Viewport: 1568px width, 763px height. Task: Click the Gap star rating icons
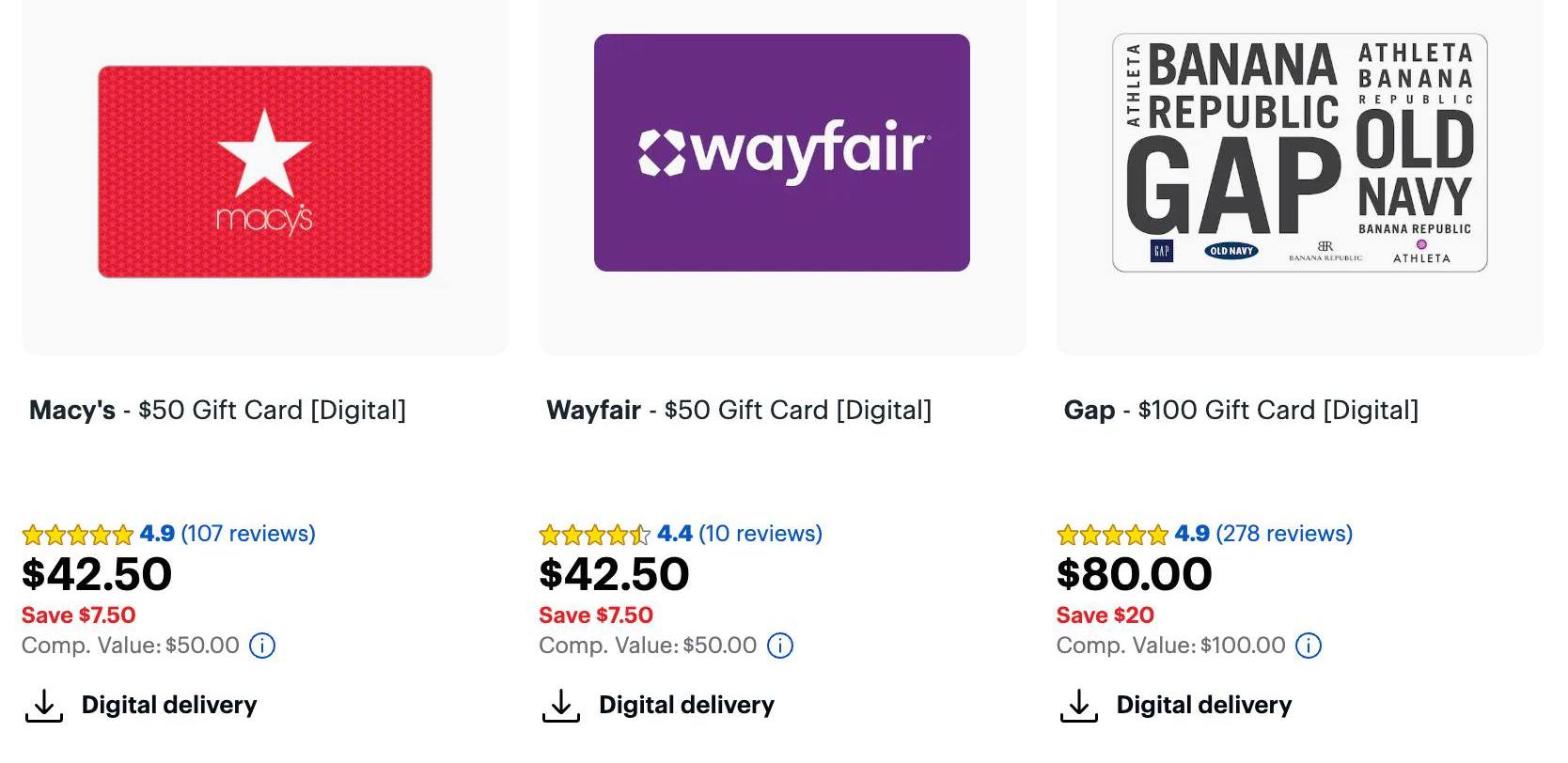point(1112,535)
